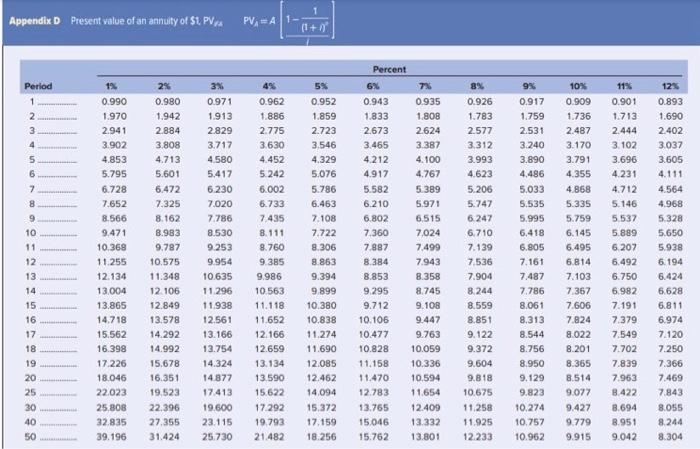The width and height of the screenshot is (700, 449).
Task: Select the period 40 row label
Action: click(x=30, y=422)
